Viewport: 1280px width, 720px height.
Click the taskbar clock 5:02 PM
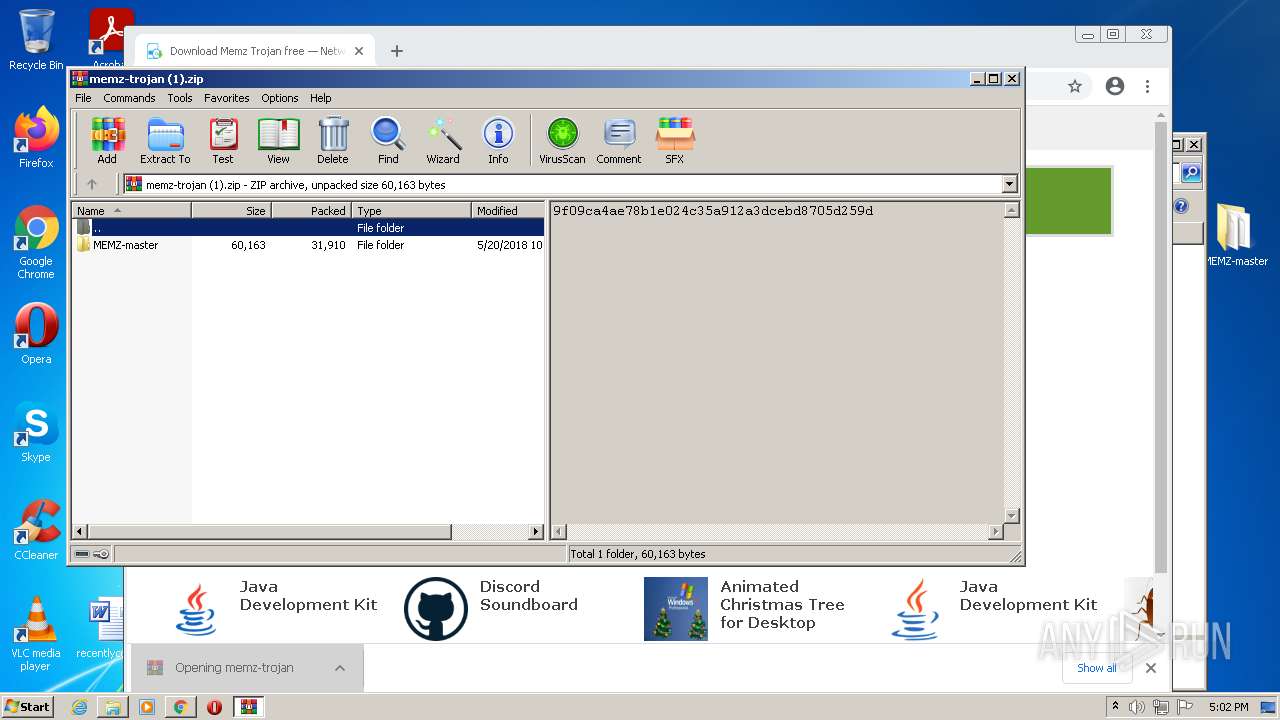(1228, 707)
